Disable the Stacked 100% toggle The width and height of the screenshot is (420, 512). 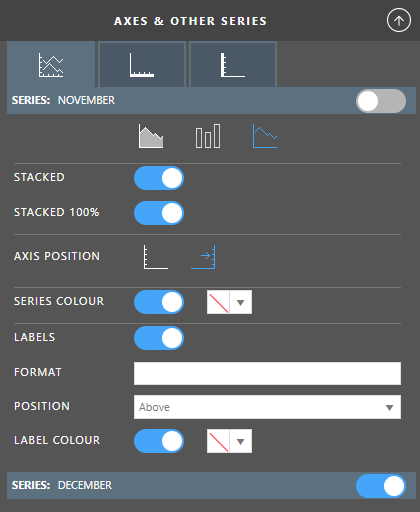159,213
